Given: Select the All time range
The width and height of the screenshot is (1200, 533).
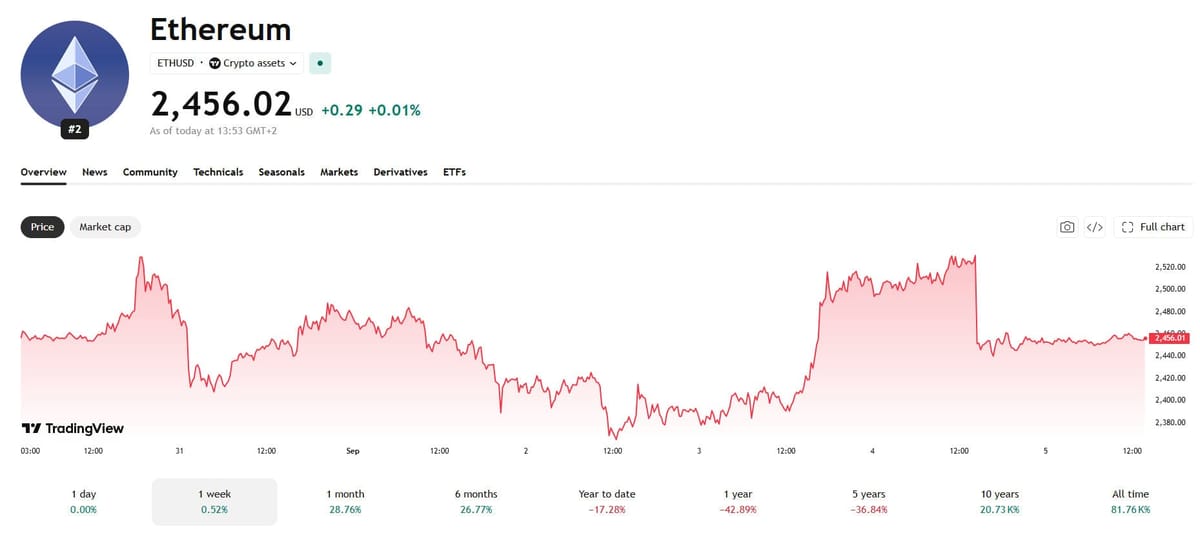Looking at the screenshot, I should [x=1131, y=501].
